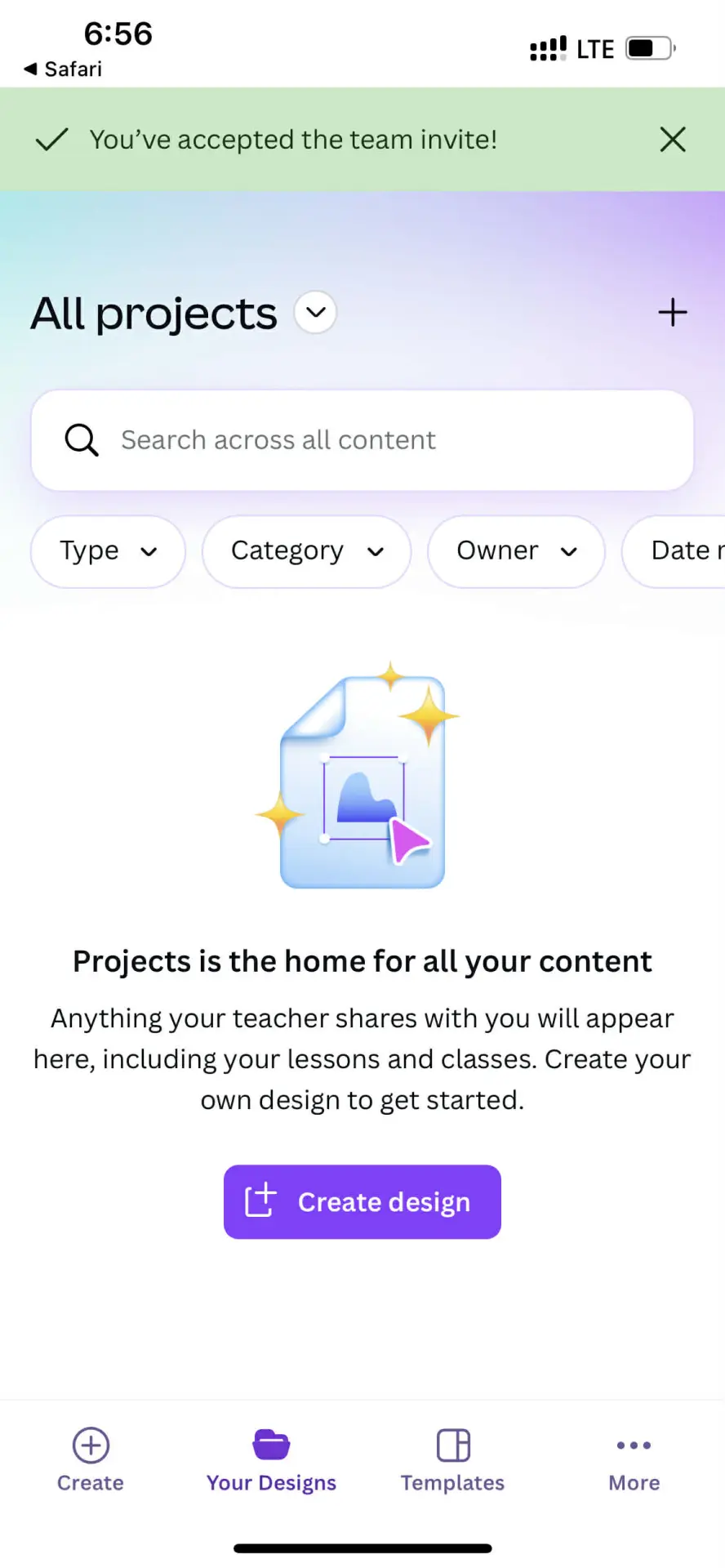Open the Date filter chip
The height and width of the screenshot is (1568, 725).
tap(674, 551)
